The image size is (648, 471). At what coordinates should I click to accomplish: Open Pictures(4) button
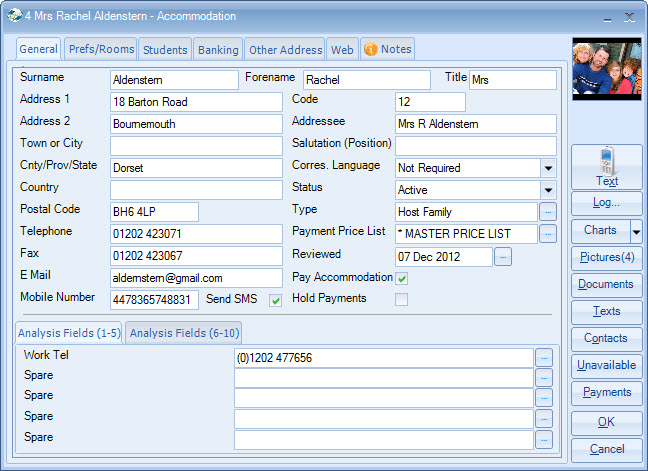click(x=607, y=257)
